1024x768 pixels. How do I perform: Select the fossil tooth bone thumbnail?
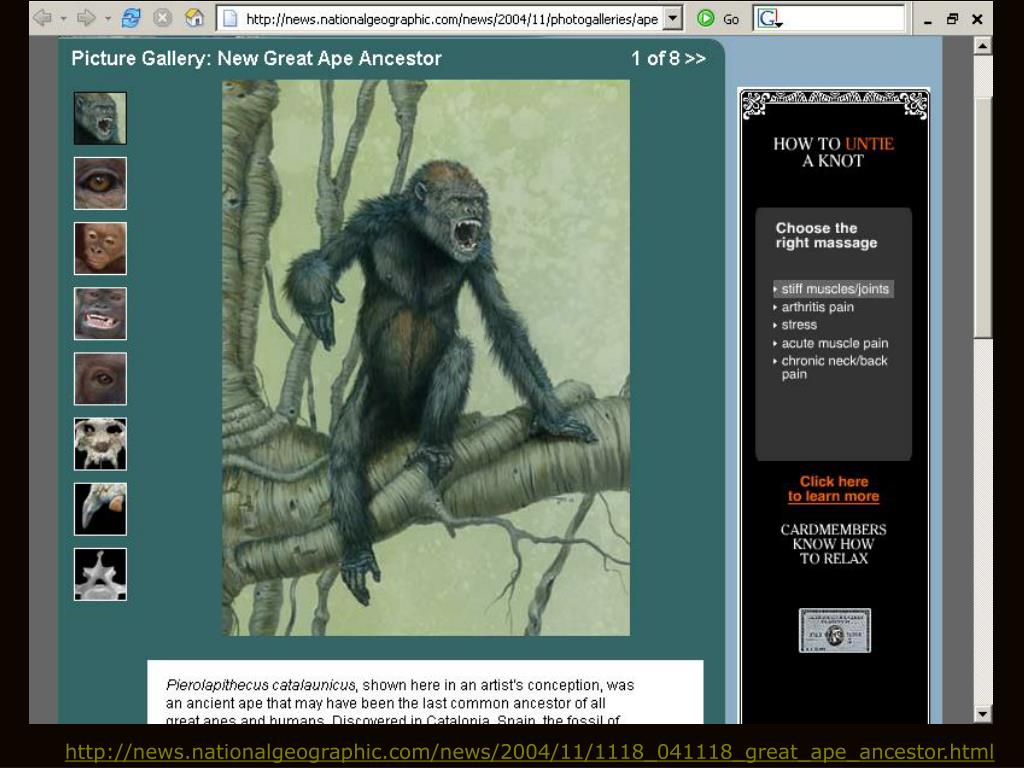(100, 509)
